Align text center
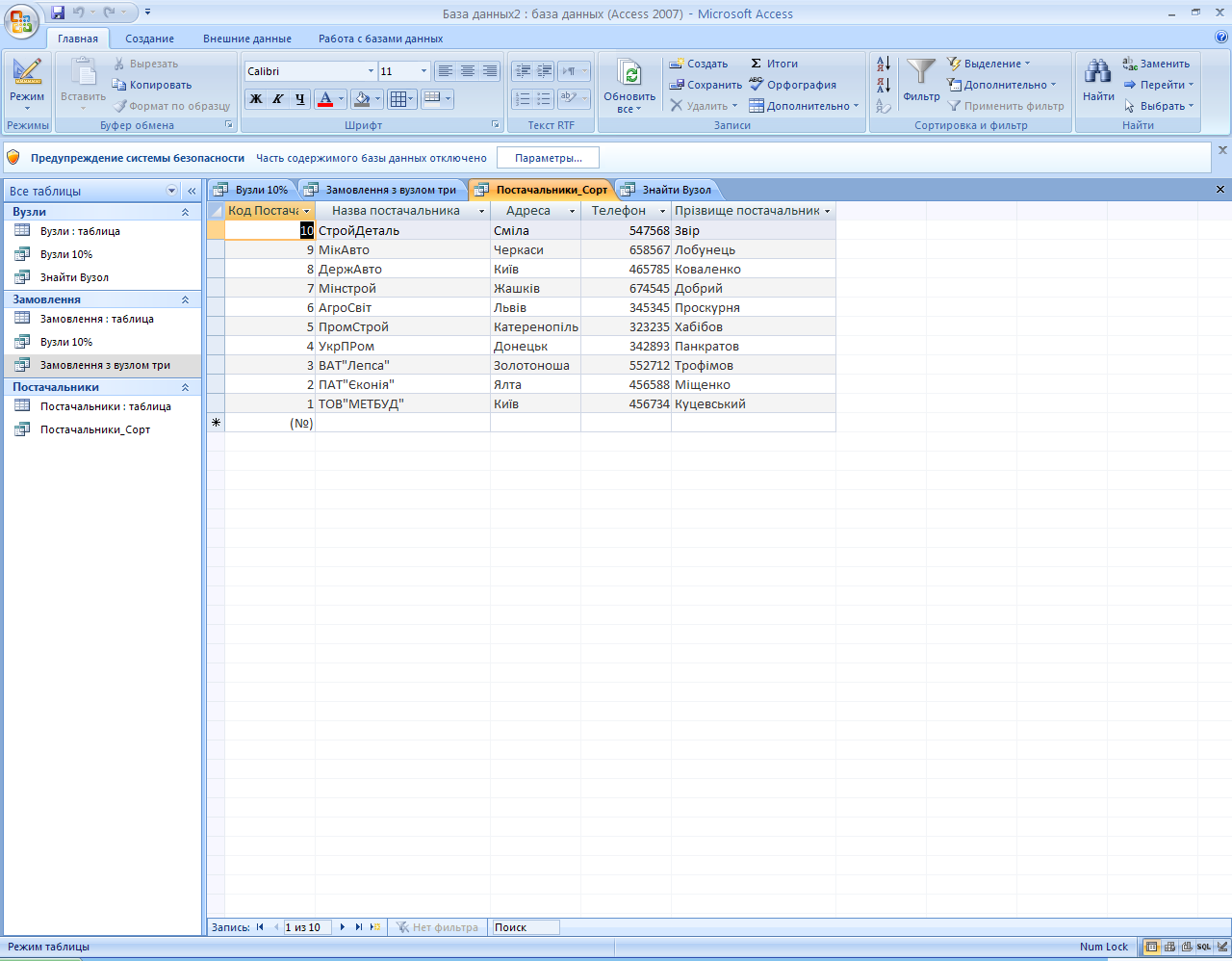Screen dimensions: 1232x961 pos(468,71)
